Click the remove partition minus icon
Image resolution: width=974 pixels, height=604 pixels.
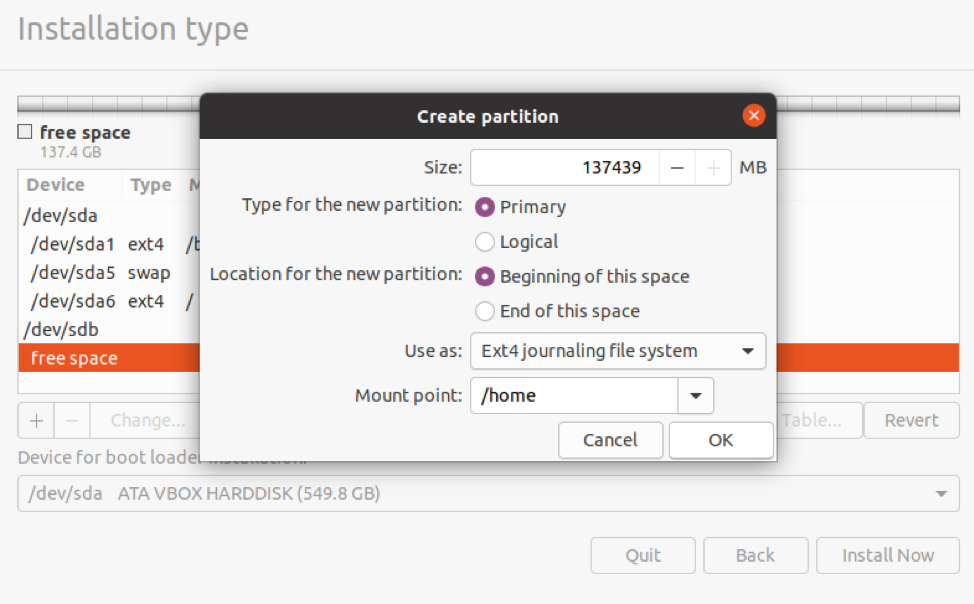click(x=72, y=421)
